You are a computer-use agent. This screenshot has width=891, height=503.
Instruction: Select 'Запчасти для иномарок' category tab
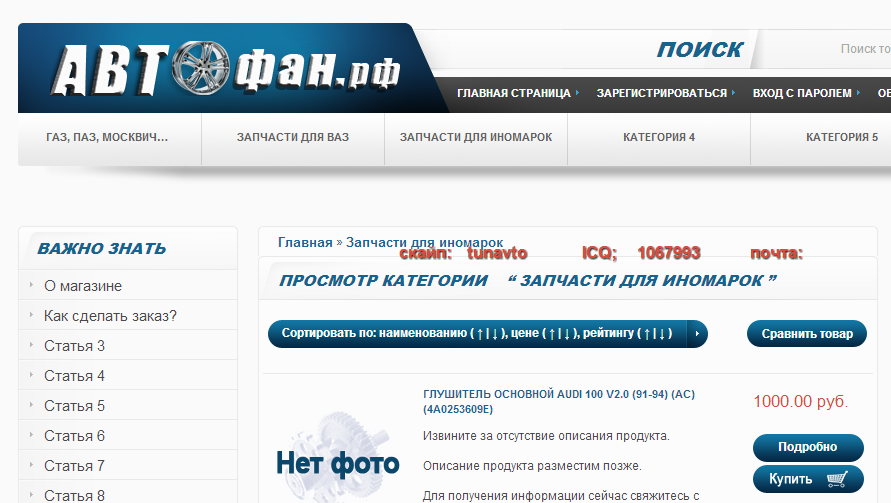[x=475, y=138]
